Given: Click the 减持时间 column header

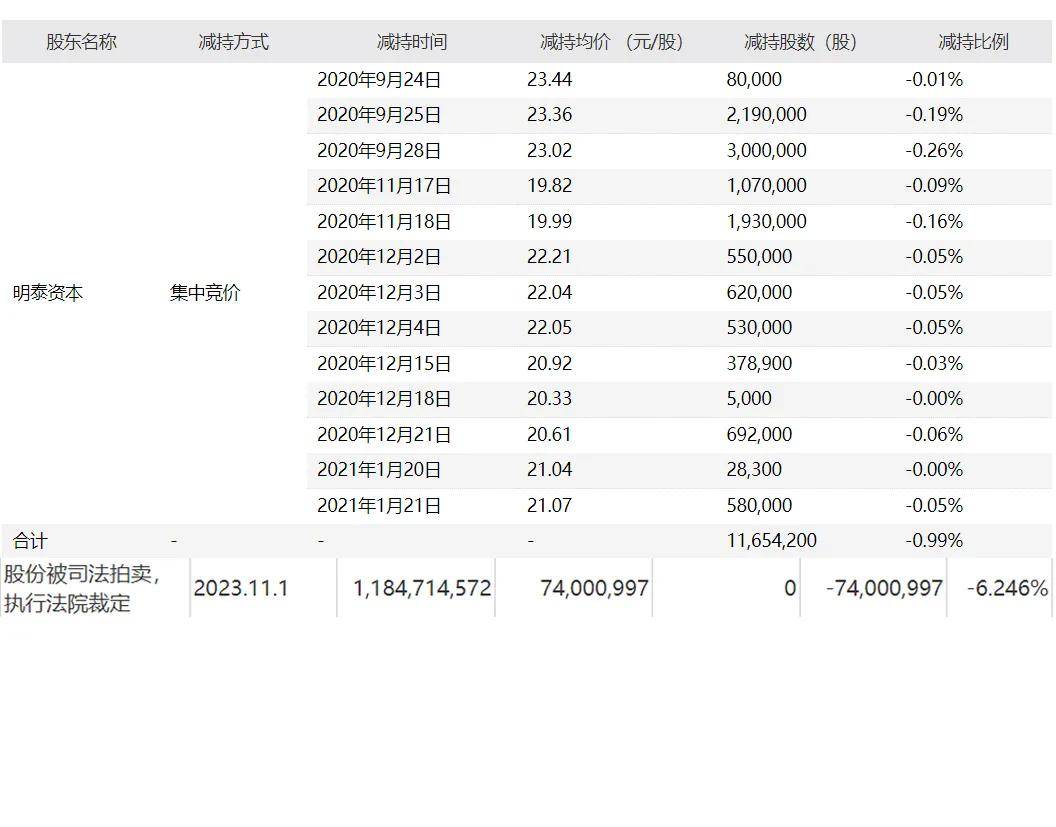Looking at the screenshot, I should (412, 42).
